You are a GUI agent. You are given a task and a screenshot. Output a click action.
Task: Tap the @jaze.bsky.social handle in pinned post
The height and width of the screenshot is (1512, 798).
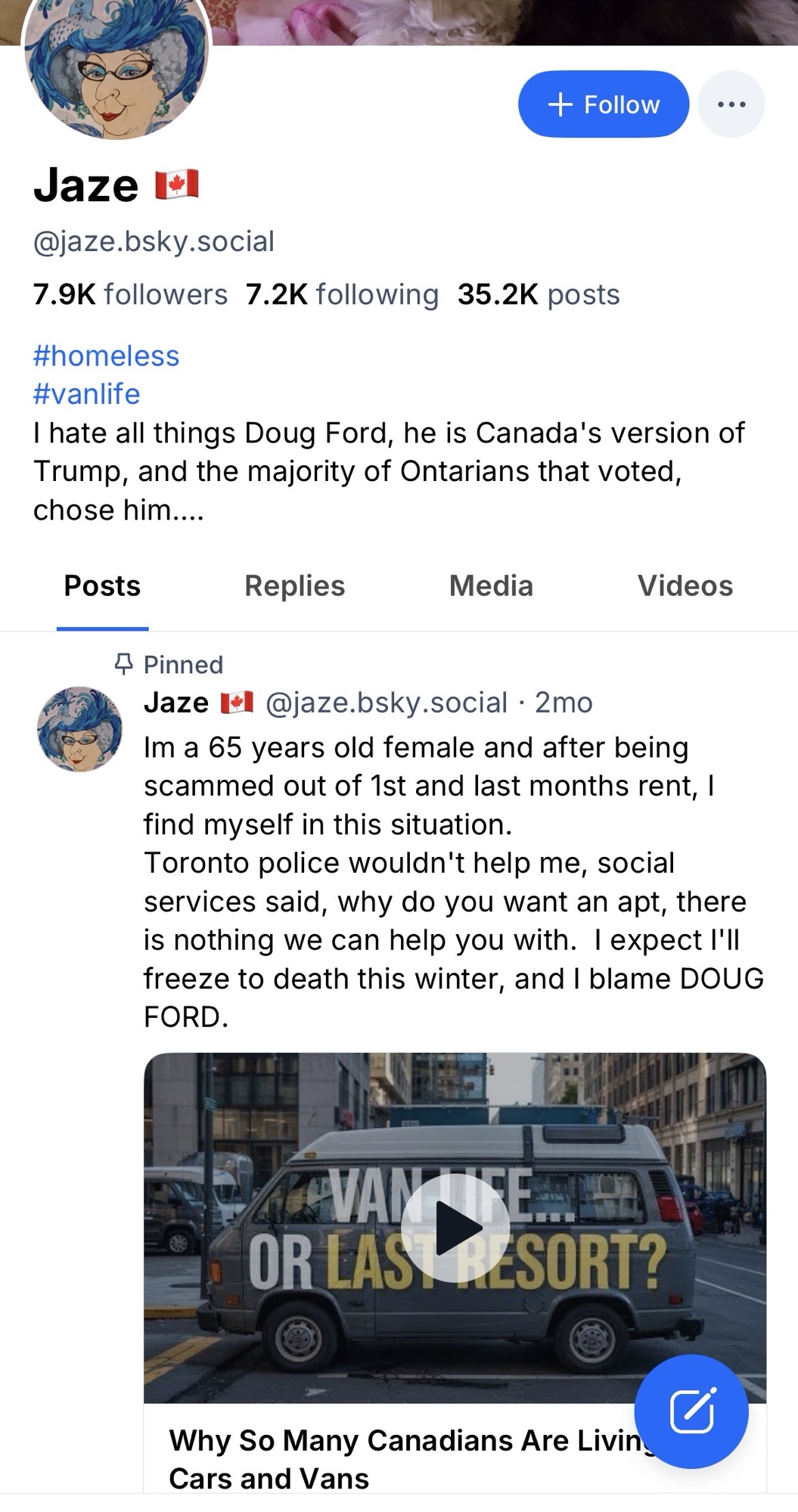point(387,703)
